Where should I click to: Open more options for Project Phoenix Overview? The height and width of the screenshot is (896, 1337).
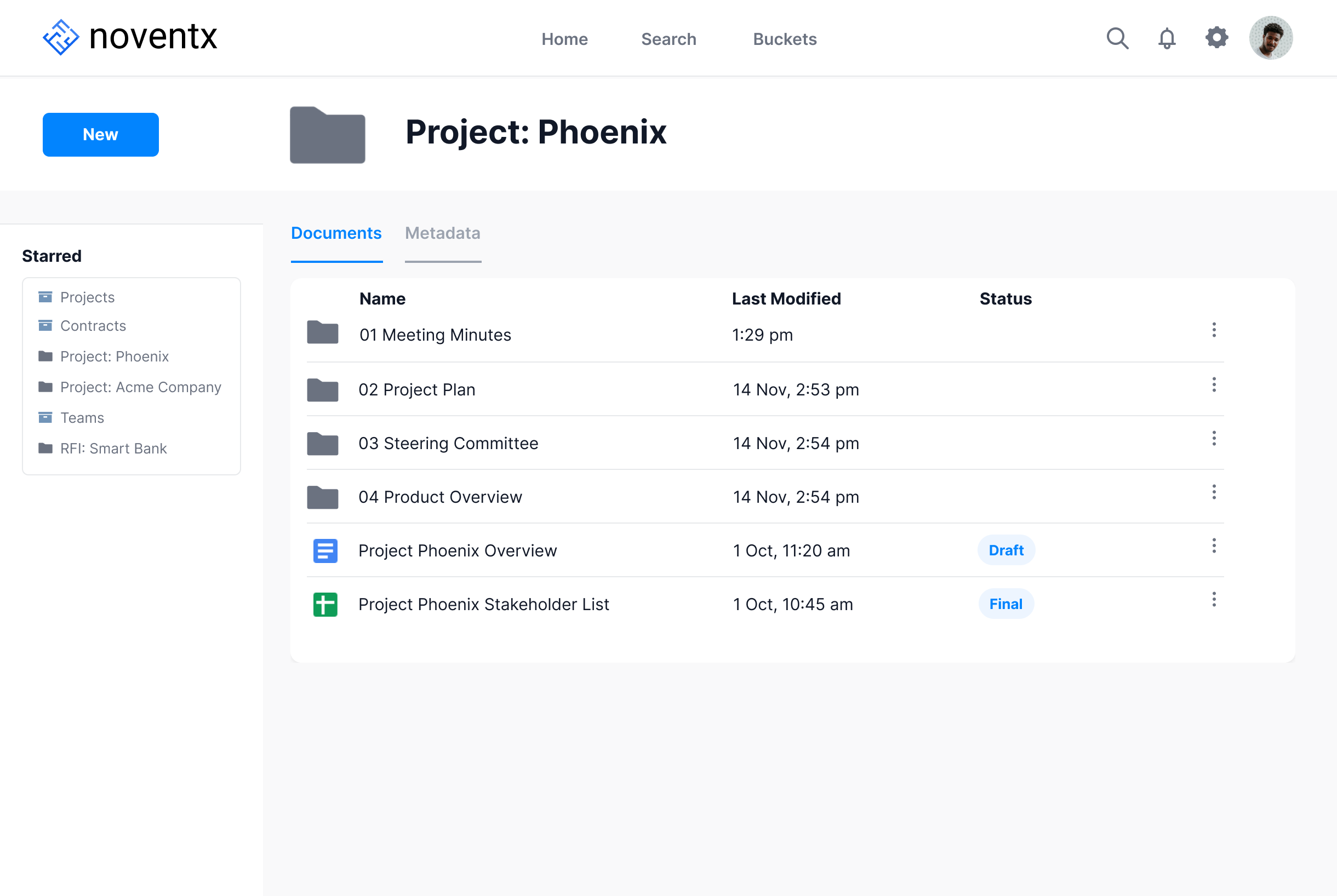click(1214, 545)
